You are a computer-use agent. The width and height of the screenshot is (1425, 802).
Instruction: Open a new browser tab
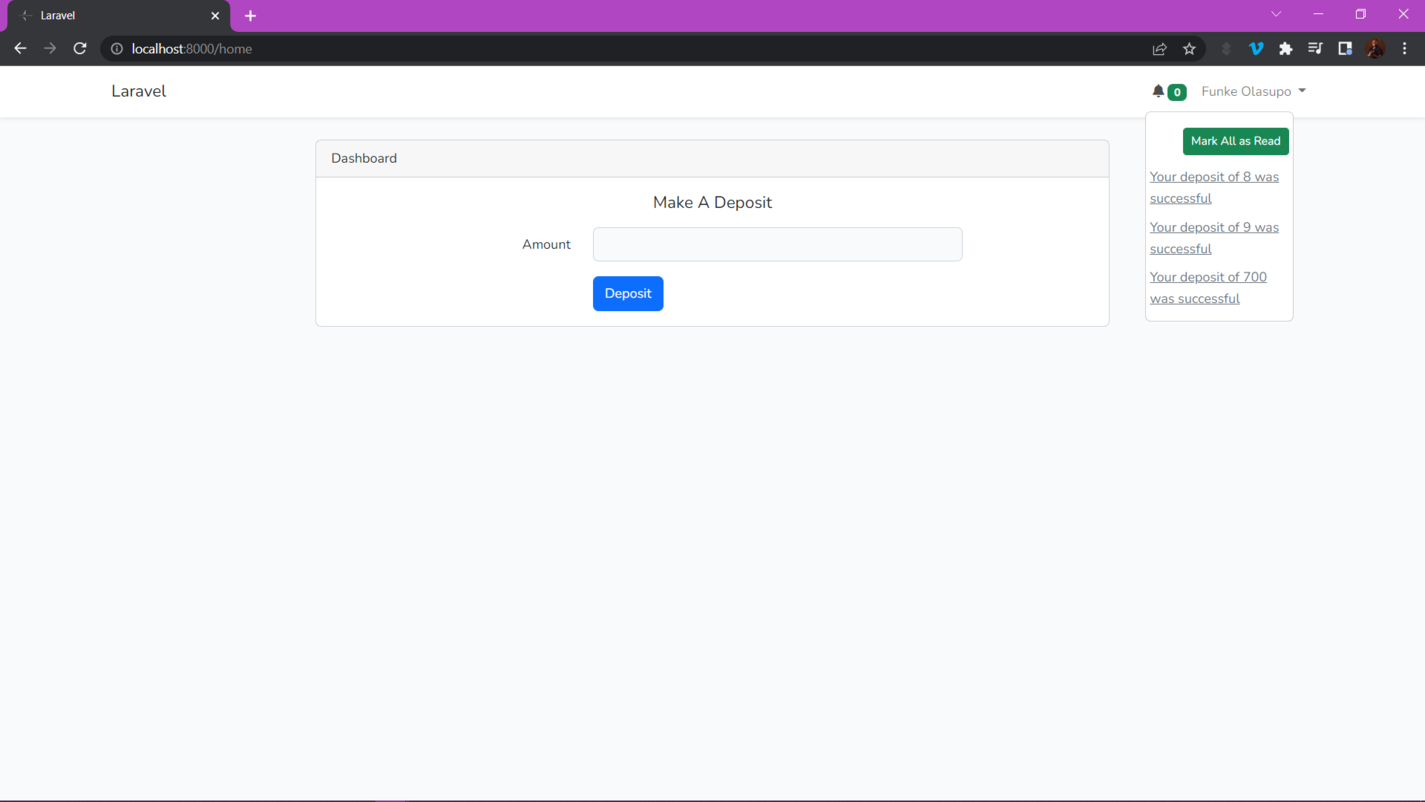(250, 15)
